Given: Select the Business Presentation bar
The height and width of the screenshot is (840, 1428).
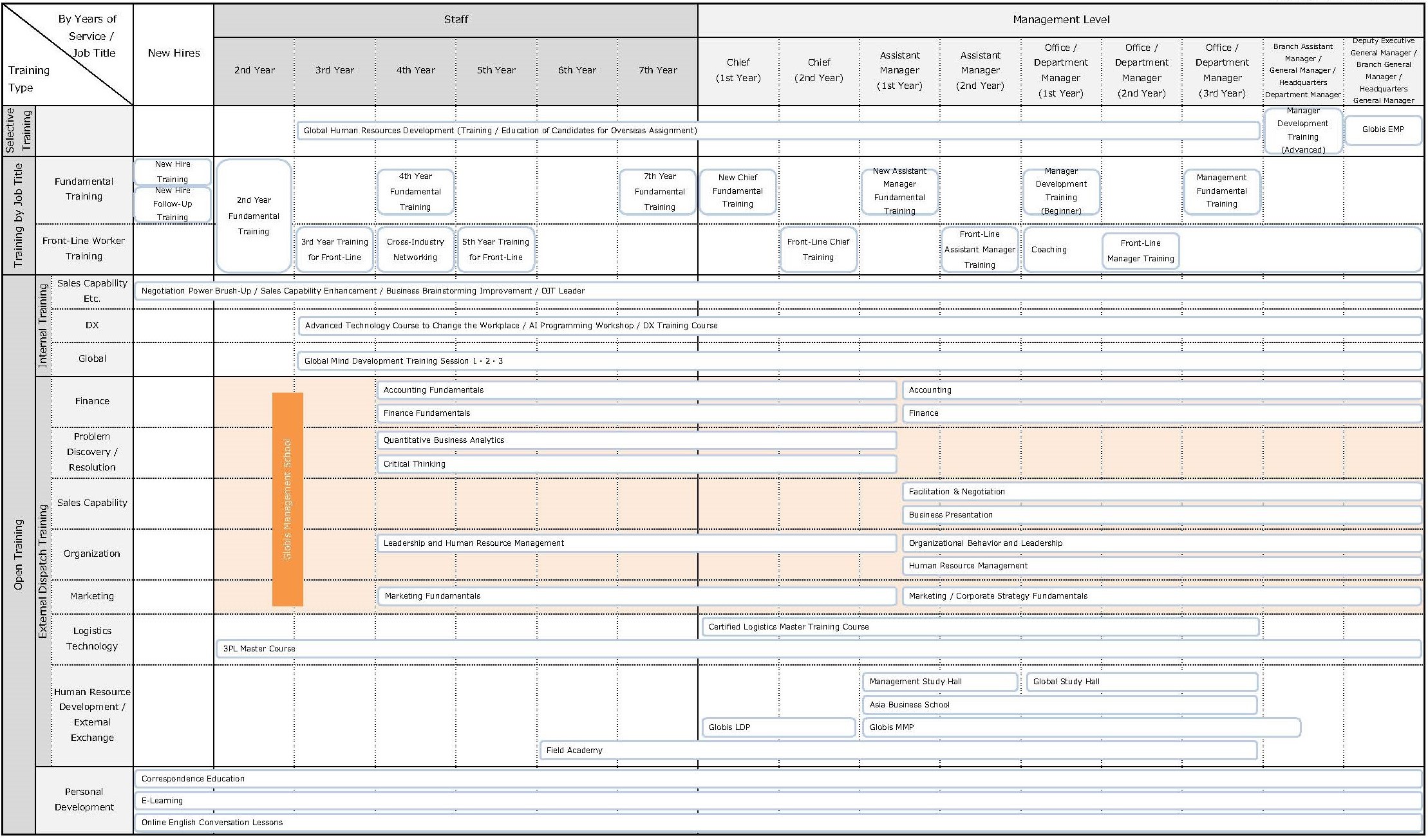Looking at the screenshot, I should (1162, 515).
